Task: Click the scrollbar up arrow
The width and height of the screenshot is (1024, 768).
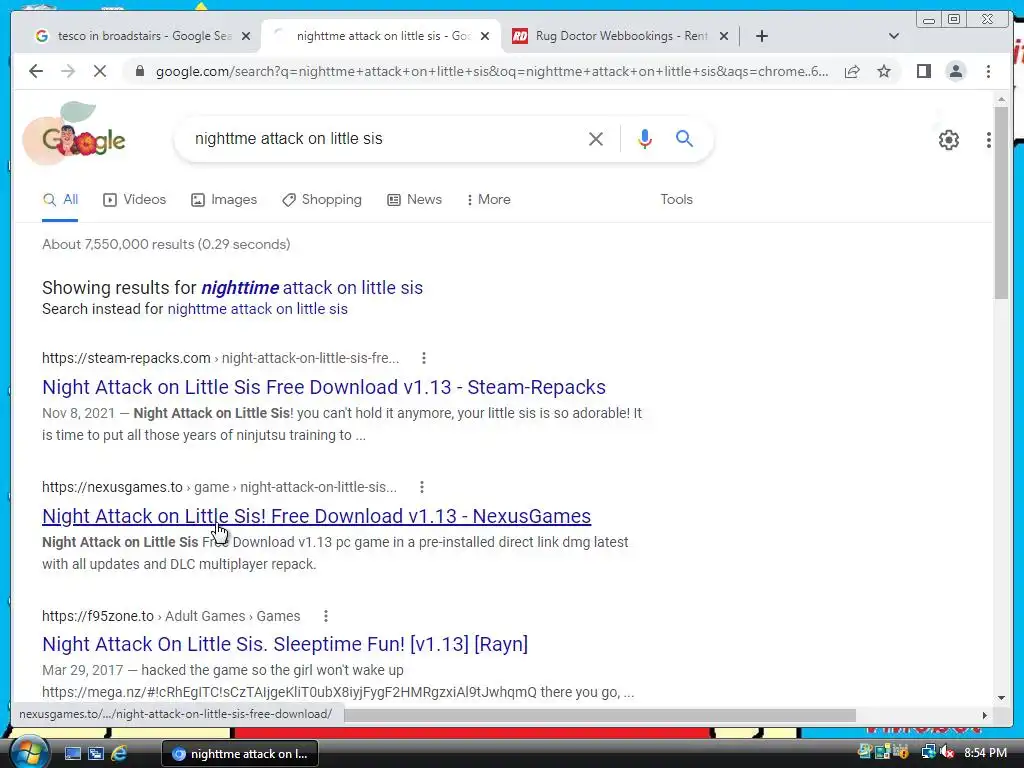Action: click(1001, 99)
